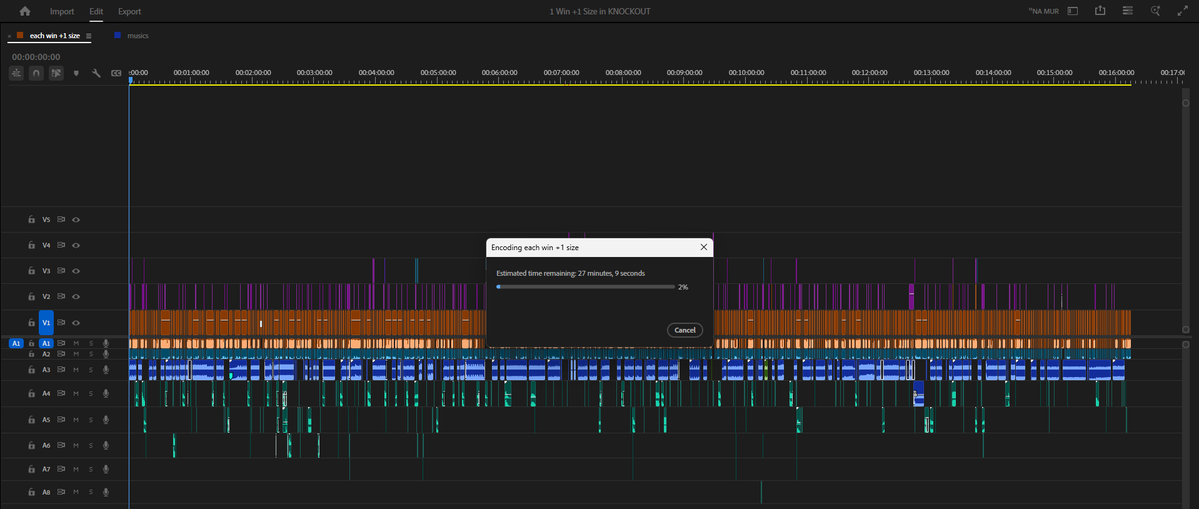
Task: Click estimated time remaining text
Action: (x=570, y=273)
